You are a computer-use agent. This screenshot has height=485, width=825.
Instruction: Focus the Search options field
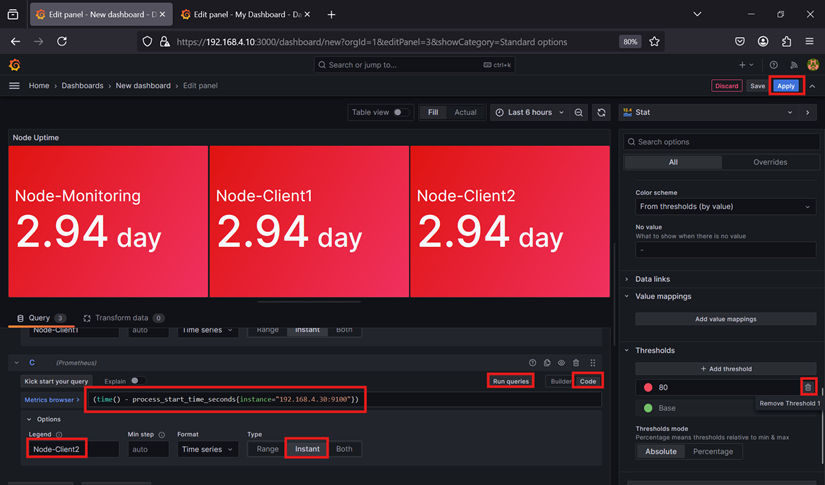coord(721,142)
